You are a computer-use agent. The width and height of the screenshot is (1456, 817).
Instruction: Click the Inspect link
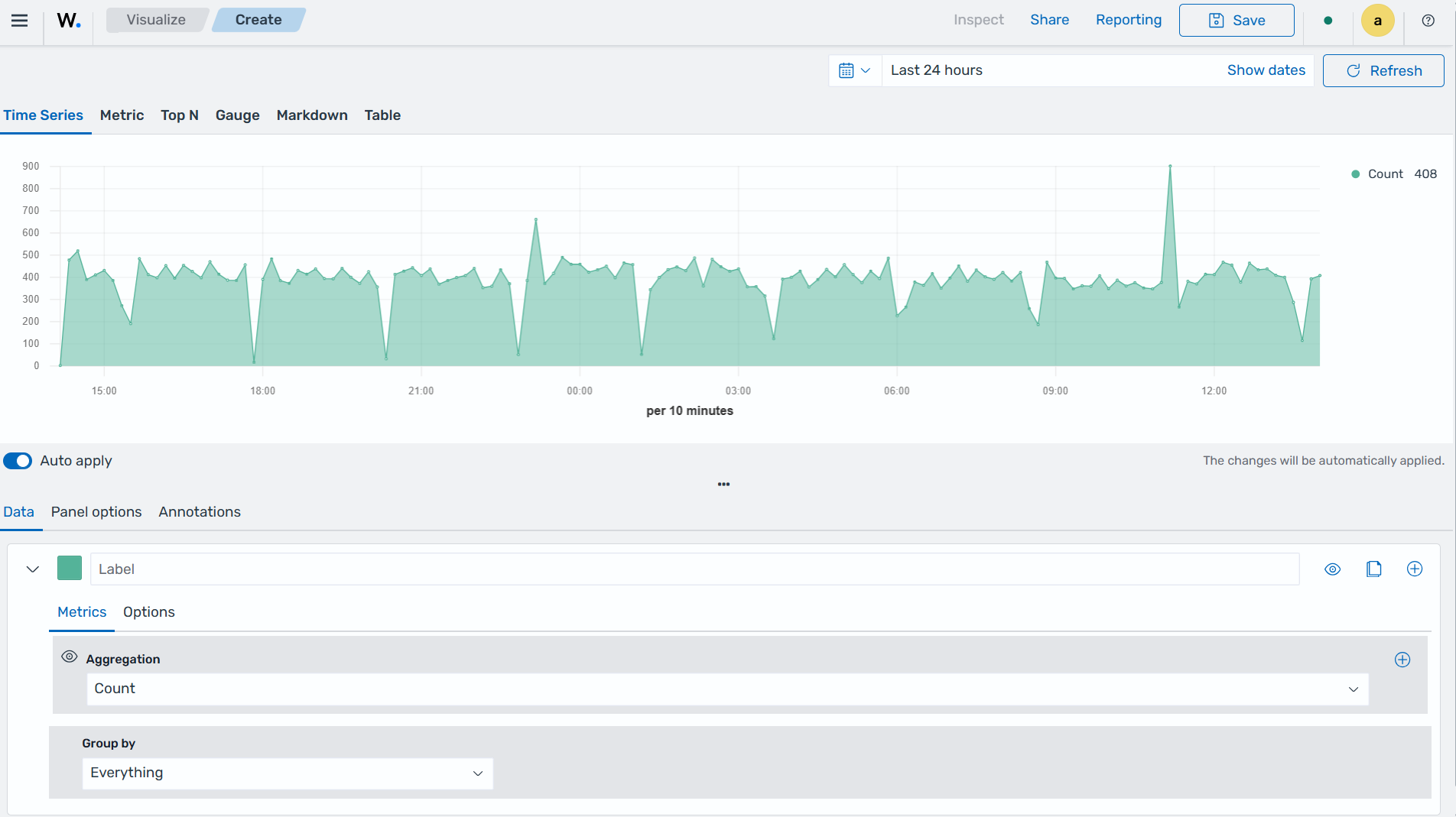tap(979, 20)
